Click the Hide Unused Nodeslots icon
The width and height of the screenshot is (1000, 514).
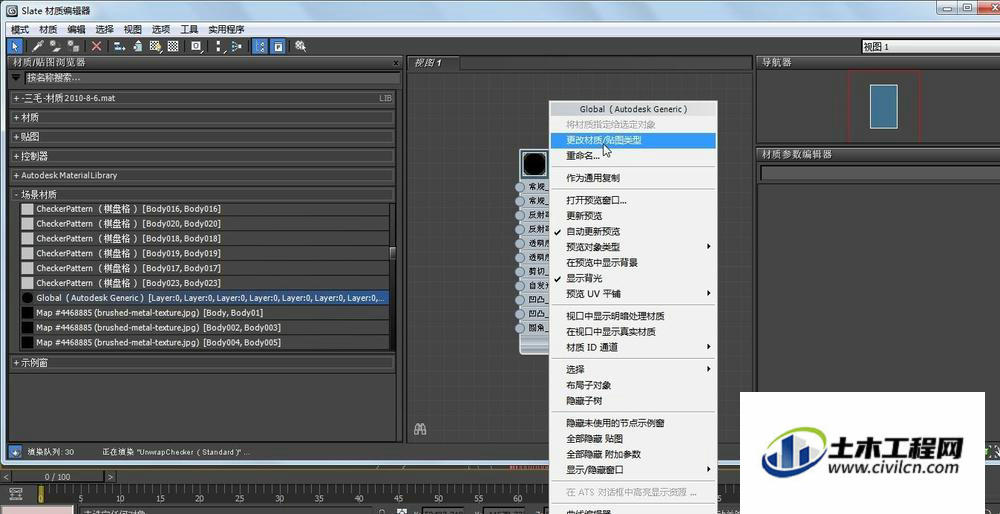tap(137, 46)
